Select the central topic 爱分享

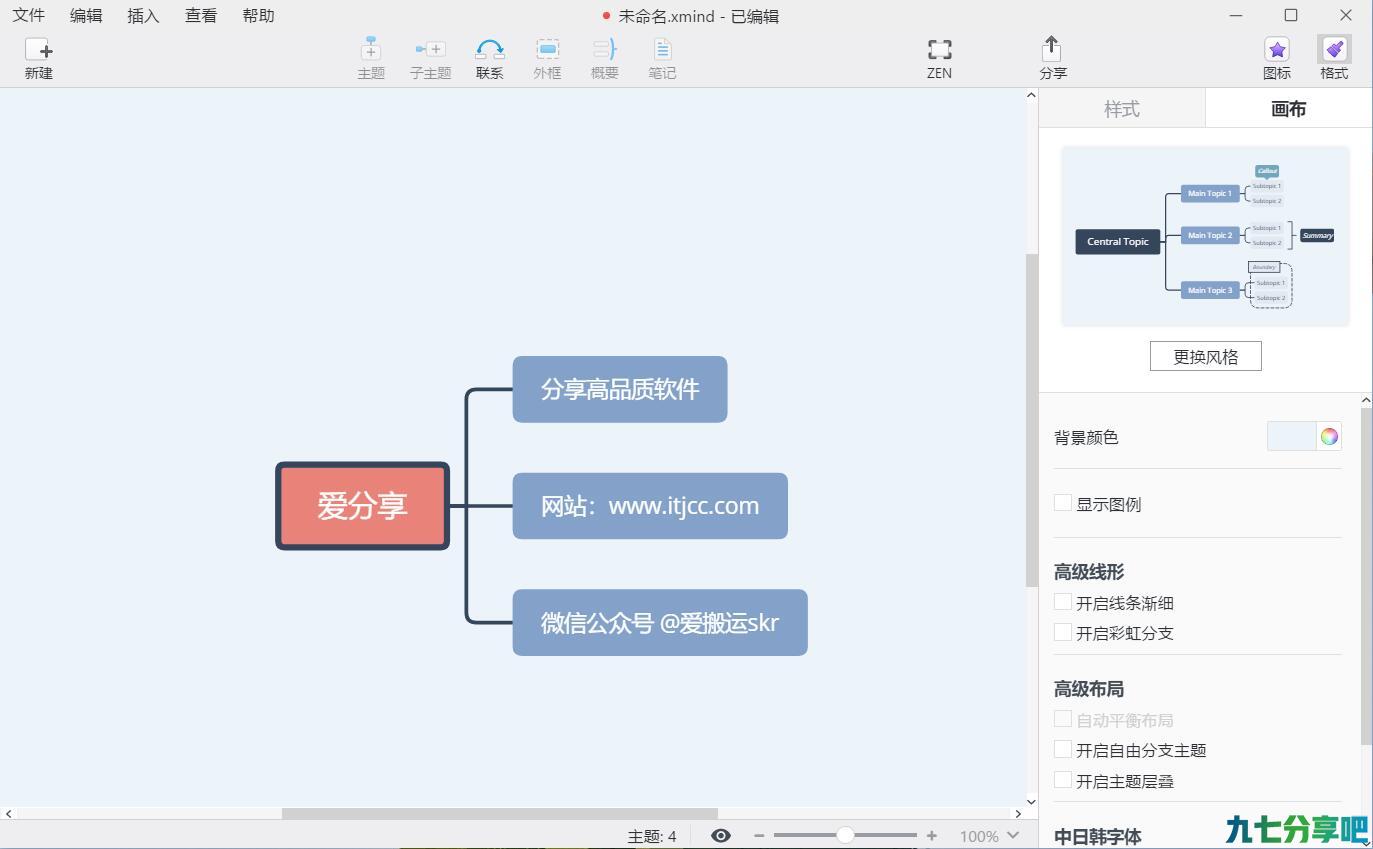click(362, 505)
